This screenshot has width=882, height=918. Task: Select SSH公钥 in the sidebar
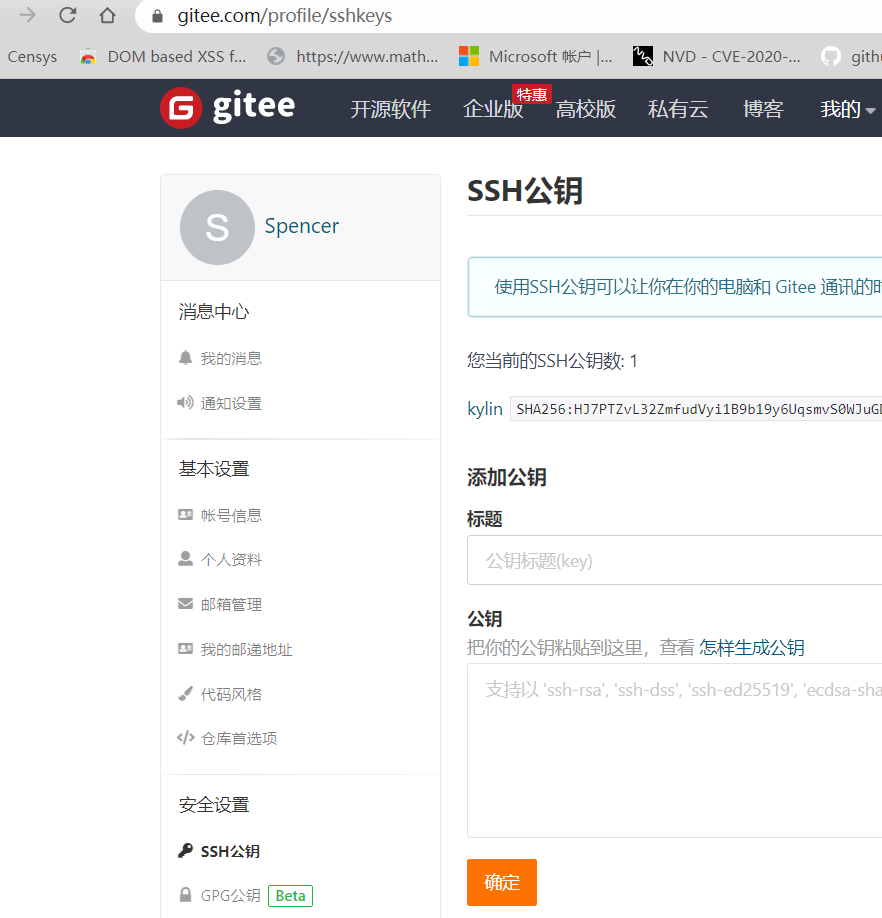click(230, 851)
